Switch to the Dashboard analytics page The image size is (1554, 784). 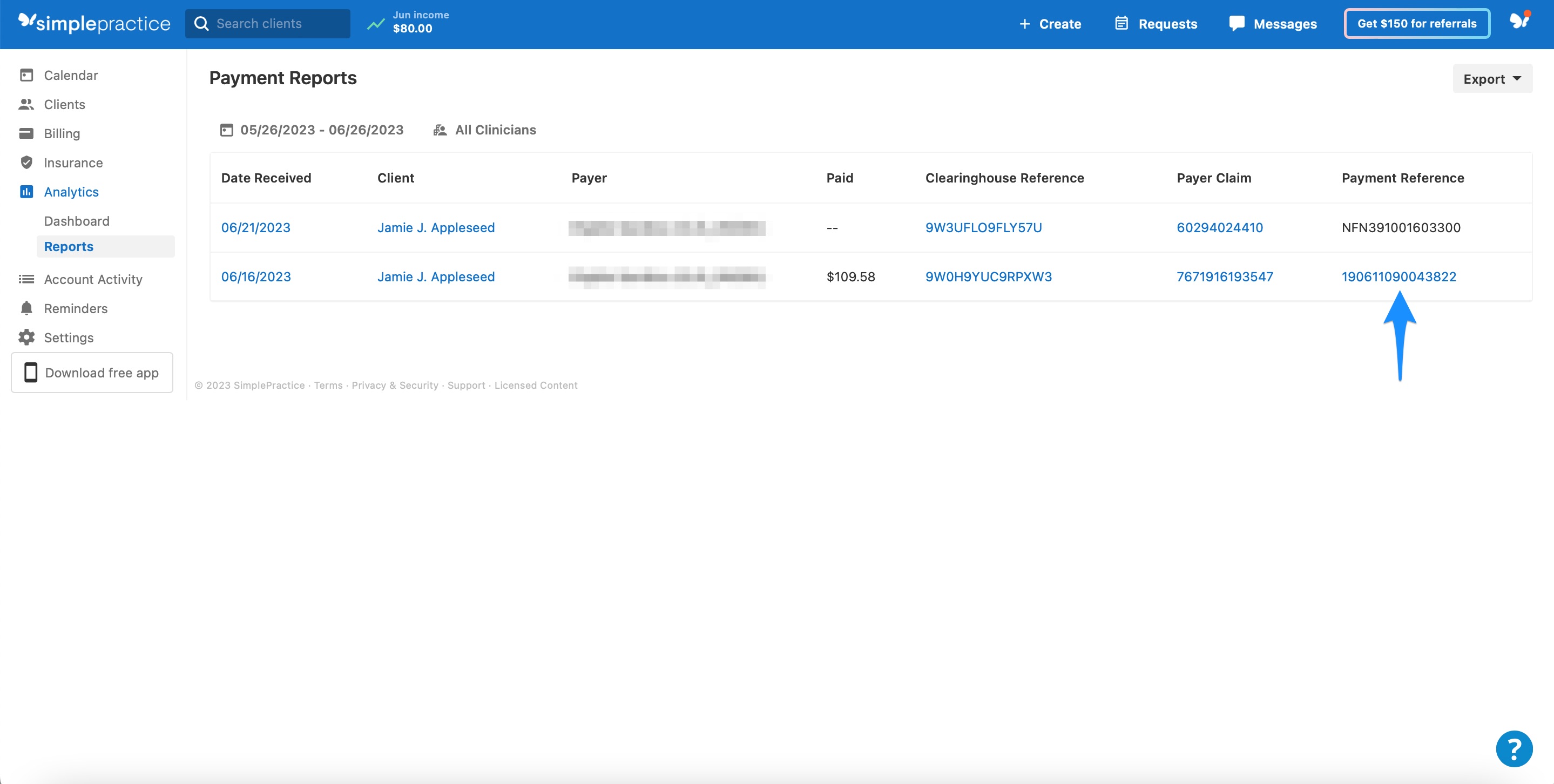point(77,221)
